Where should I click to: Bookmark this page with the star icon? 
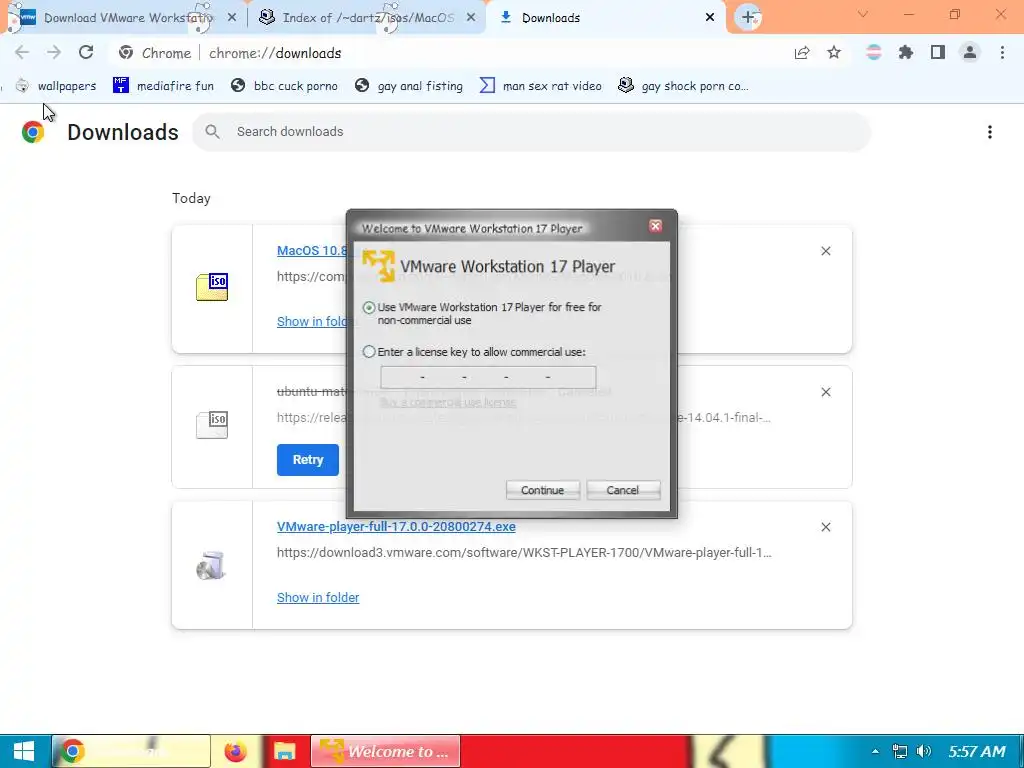(834, 53)
